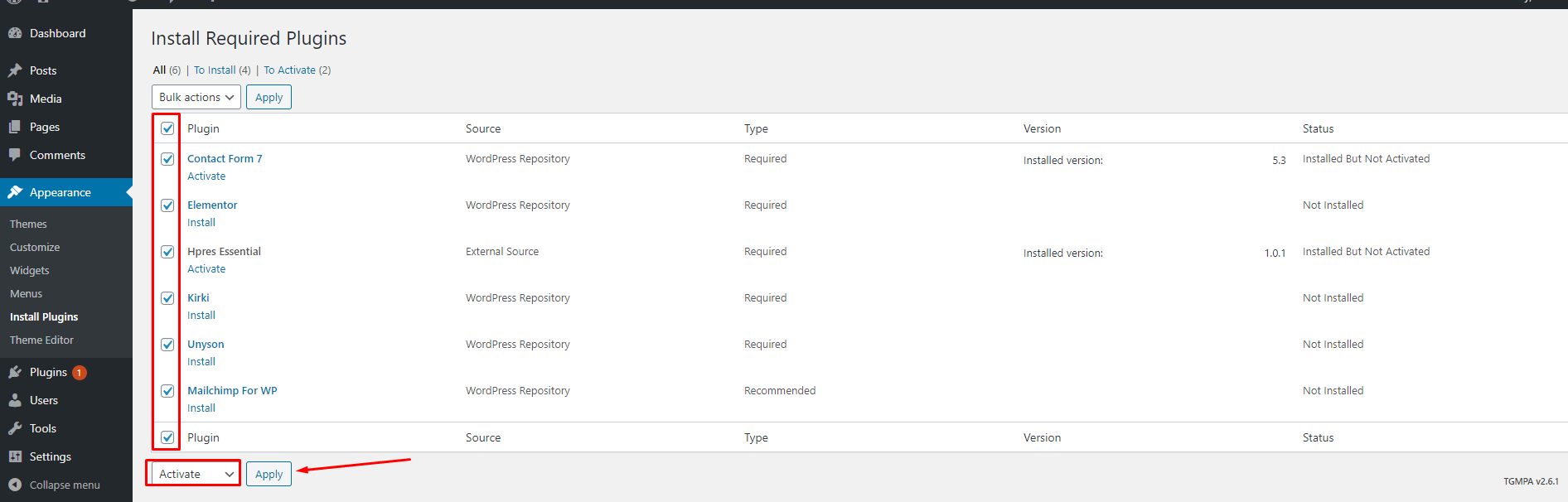Click the Plugins plug icon

15,372
